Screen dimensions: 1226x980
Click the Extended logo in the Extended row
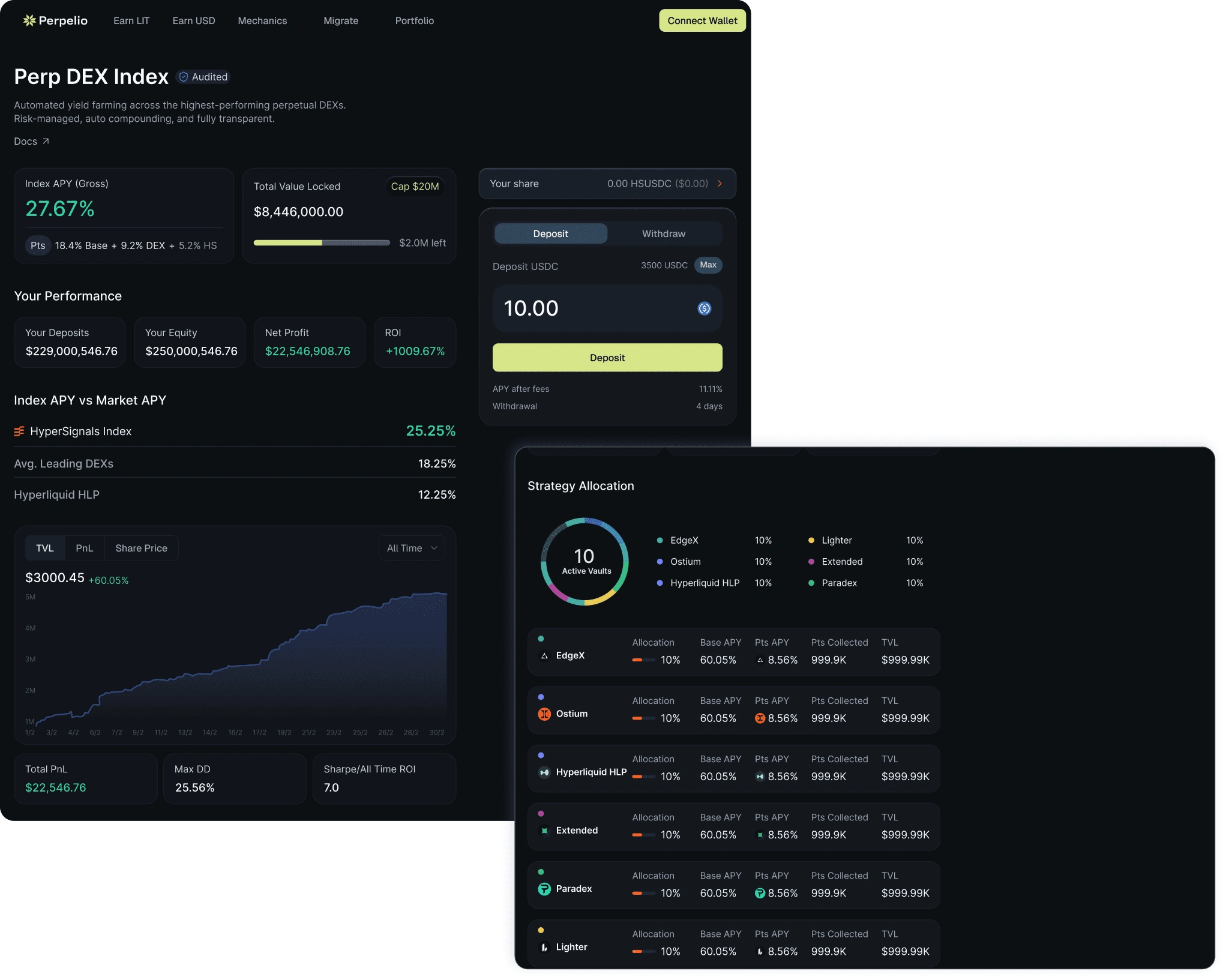pyautogui.click(x=544, y=831)
